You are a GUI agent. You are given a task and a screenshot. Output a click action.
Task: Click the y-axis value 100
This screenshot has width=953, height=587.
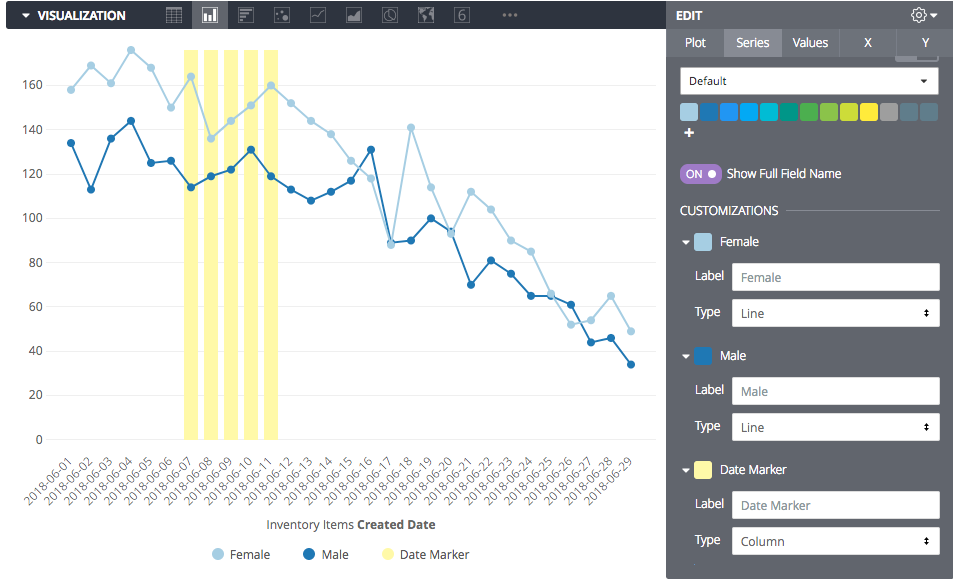click(32, 218)
